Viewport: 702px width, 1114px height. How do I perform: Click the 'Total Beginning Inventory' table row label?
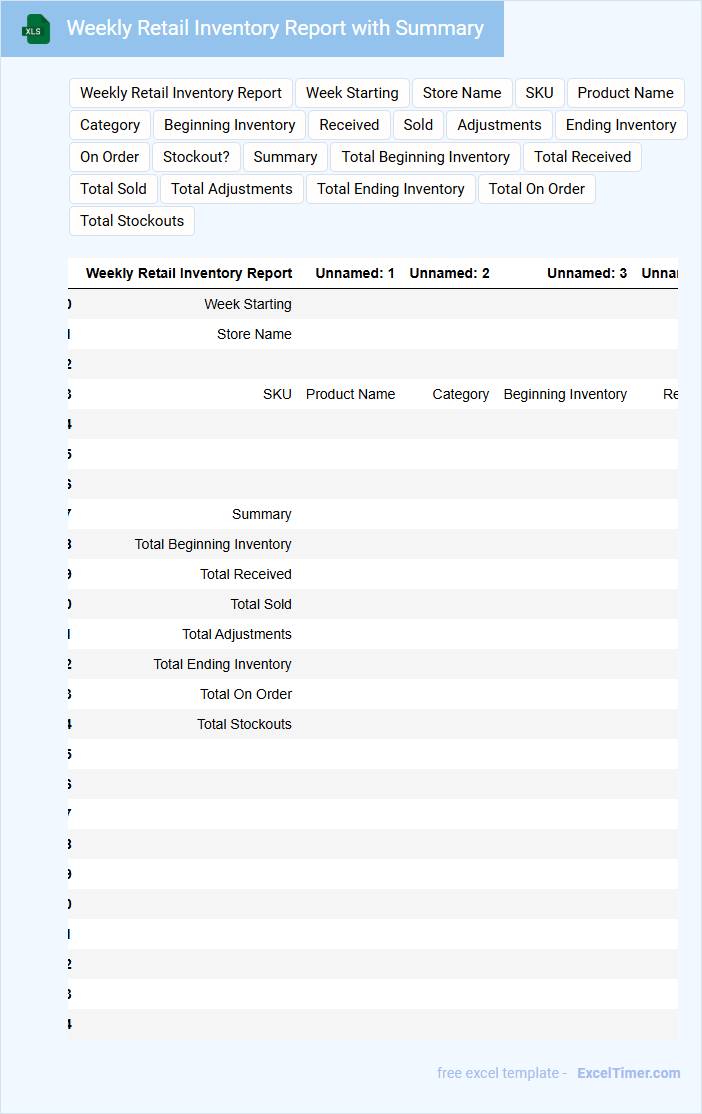pos(213,544)
